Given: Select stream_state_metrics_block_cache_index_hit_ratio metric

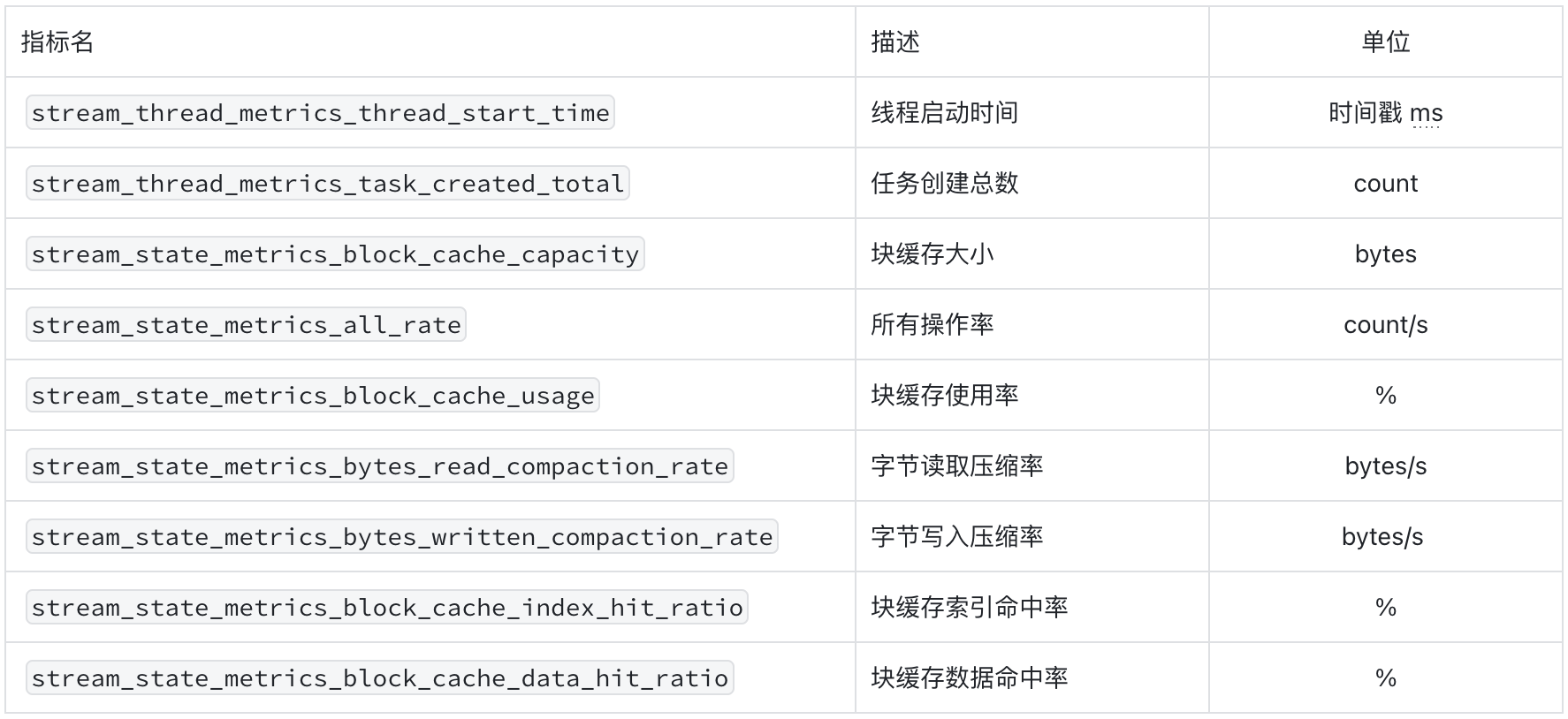Looking at the screenshot, I should [387, 607].
